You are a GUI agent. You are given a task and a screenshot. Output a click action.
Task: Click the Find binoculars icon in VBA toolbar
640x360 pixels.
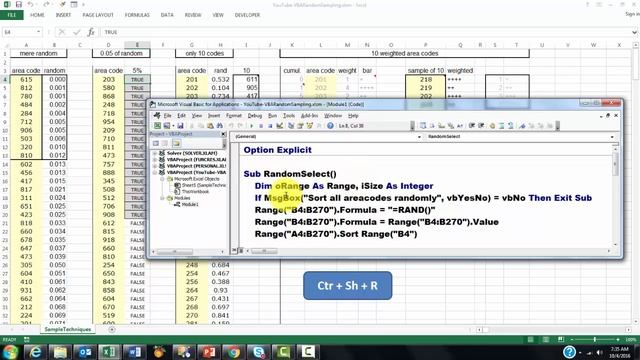click(220, 126)
